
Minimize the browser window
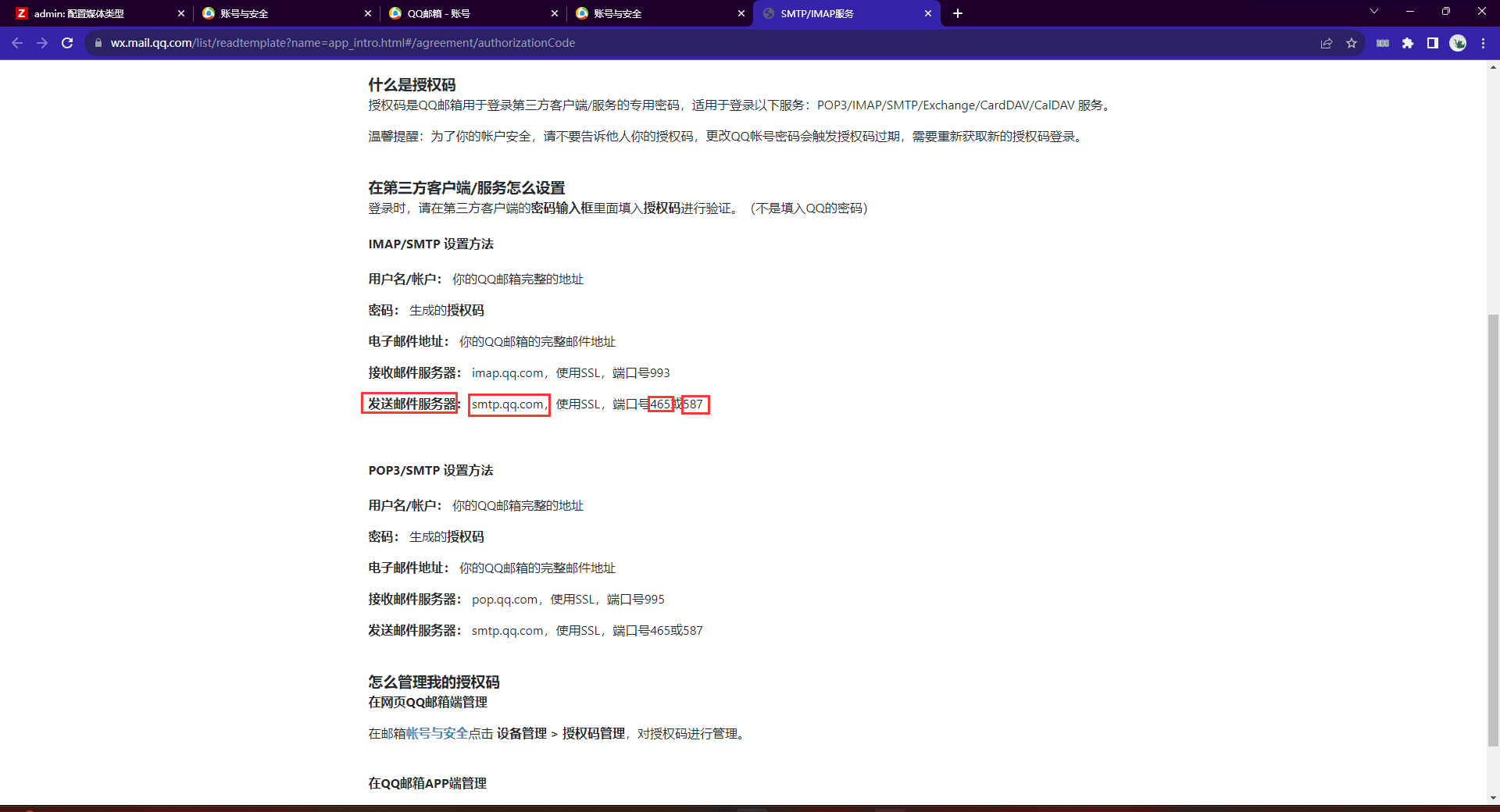click(1410, 11)
